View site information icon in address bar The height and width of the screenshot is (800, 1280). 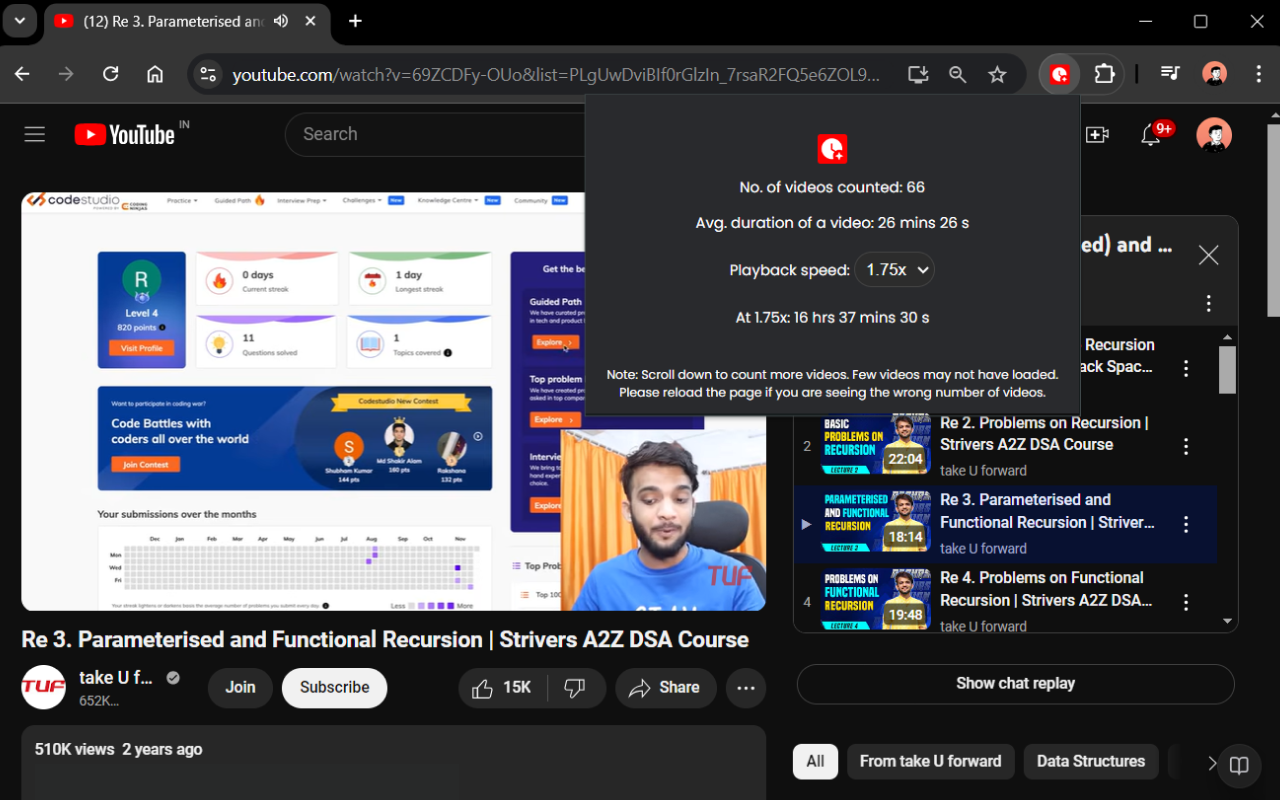click(208, 74)
